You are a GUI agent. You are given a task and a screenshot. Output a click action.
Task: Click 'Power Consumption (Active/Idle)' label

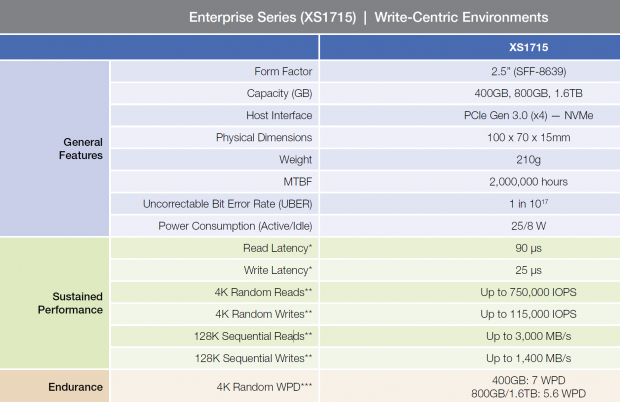pos(235,226)
